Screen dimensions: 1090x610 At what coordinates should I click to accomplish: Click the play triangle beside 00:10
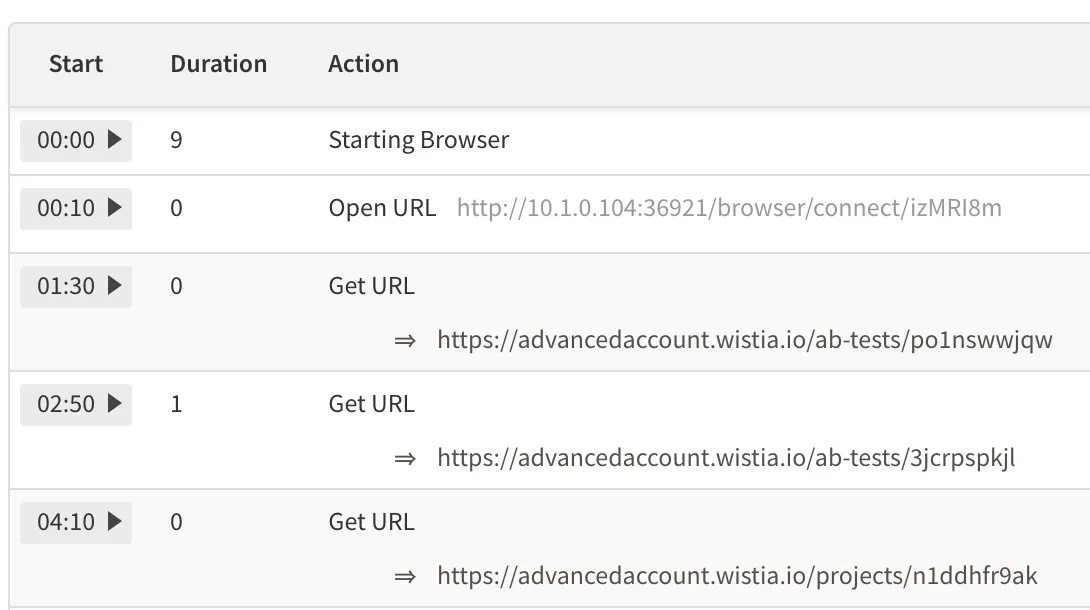pyautogui.click(x=114, y=208)
